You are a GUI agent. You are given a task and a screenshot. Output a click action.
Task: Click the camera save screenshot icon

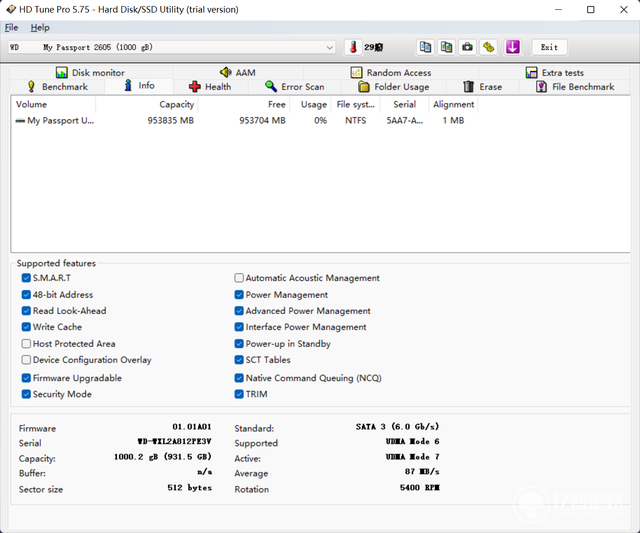point(467,47)
